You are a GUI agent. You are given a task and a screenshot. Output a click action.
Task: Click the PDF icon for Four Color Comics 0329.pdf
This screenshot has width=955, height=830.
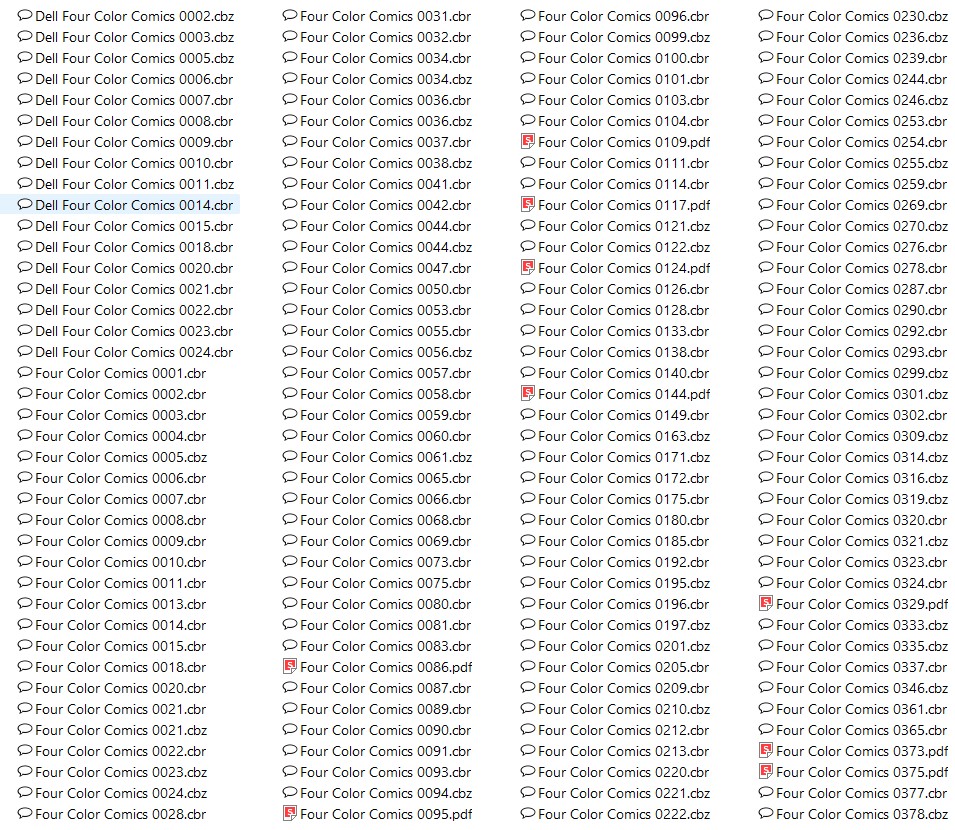point(766,603)
